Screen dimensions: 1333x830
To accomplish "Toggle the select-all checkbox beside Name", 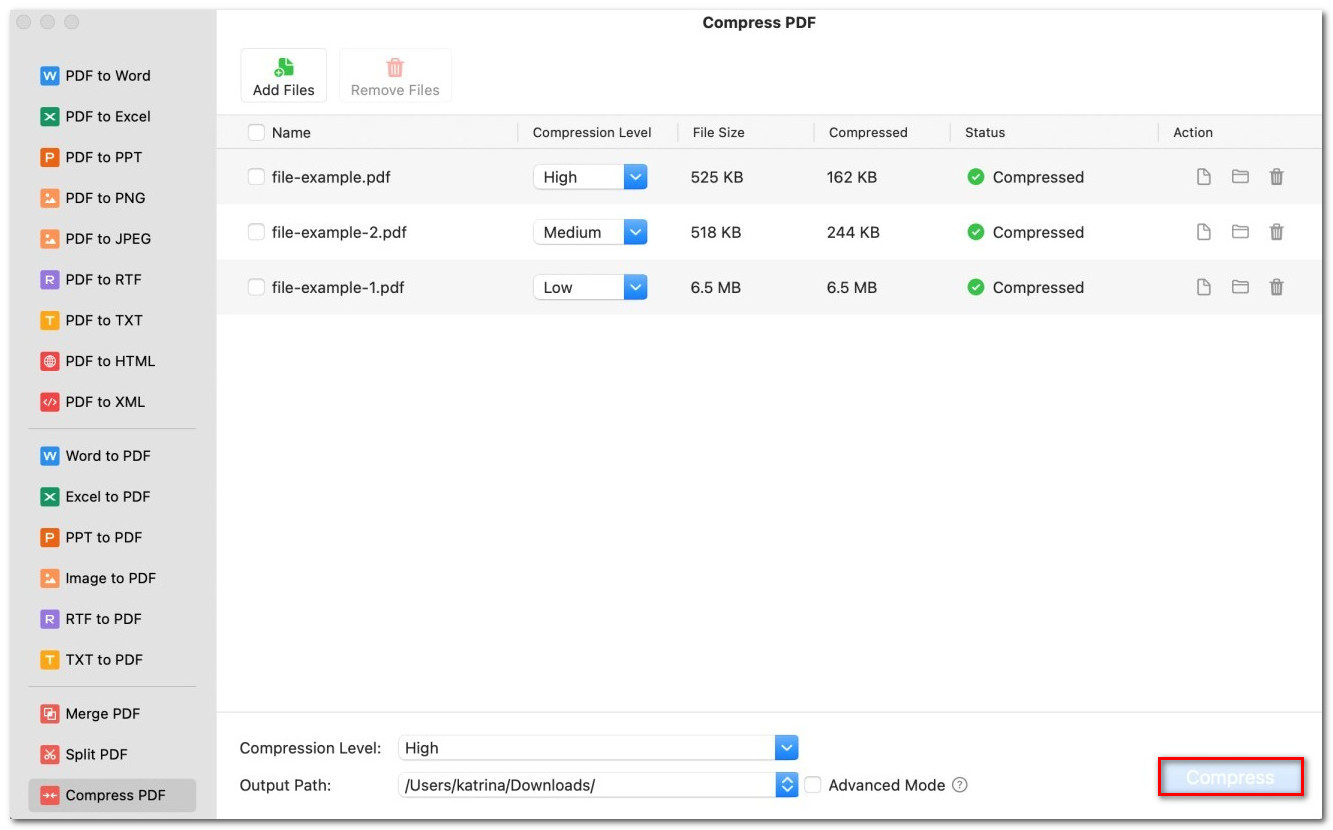I will [256, 132].
